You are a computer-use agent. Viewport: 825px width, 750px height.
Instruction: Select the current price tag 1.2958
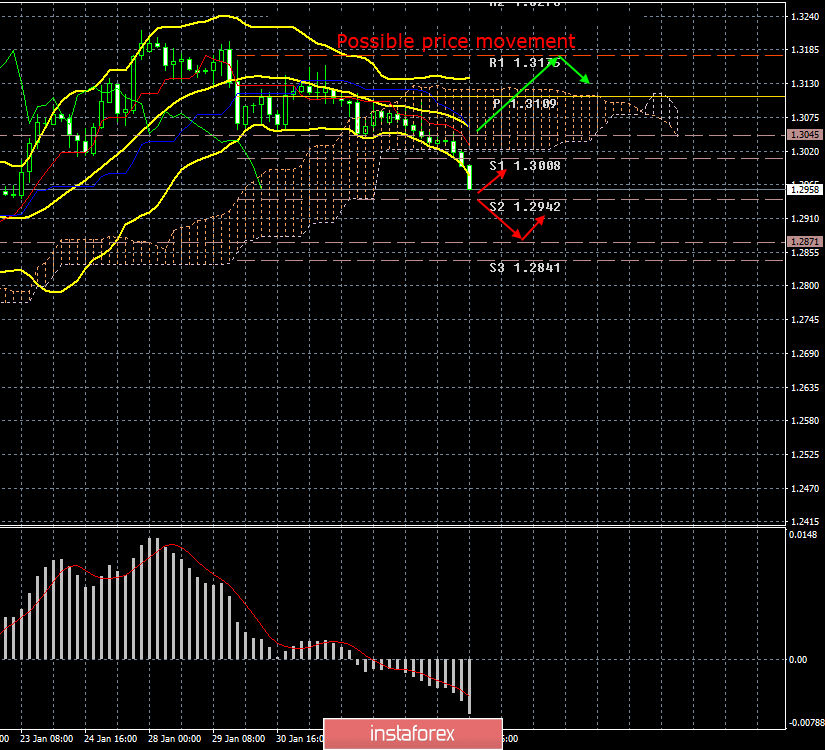pyautogui.click(x=805, y=189)
